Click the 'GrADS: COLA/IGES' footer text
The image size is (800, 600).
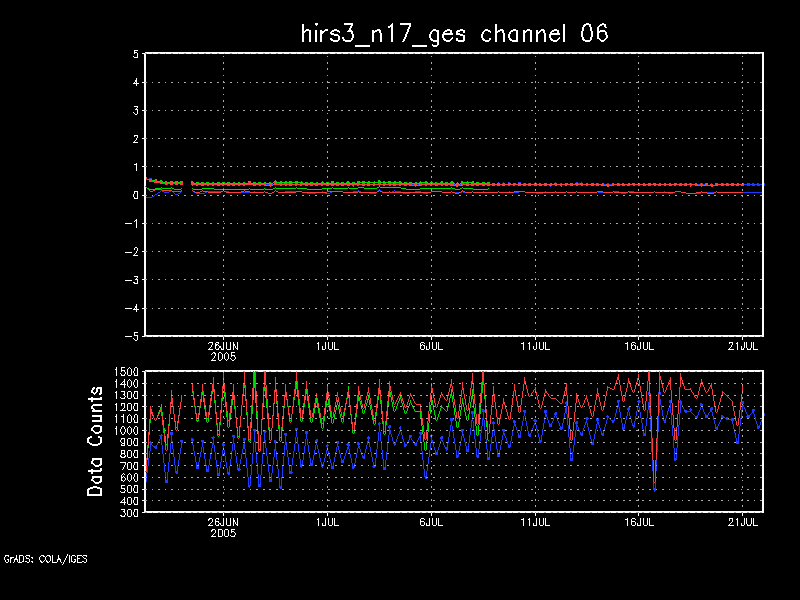pyautogui.click(x=45, y=559)
